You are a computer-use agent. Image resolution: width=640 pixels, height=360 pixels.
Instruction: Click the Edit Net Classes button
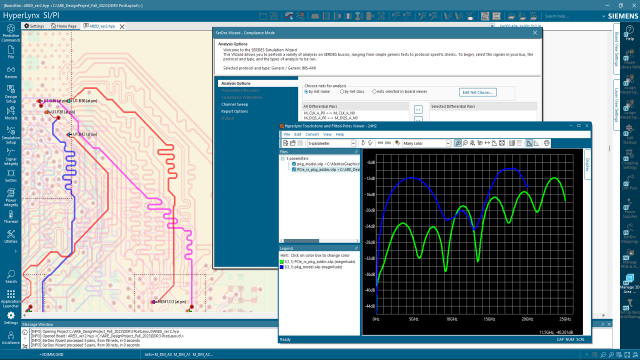click(x=478, y=92)
